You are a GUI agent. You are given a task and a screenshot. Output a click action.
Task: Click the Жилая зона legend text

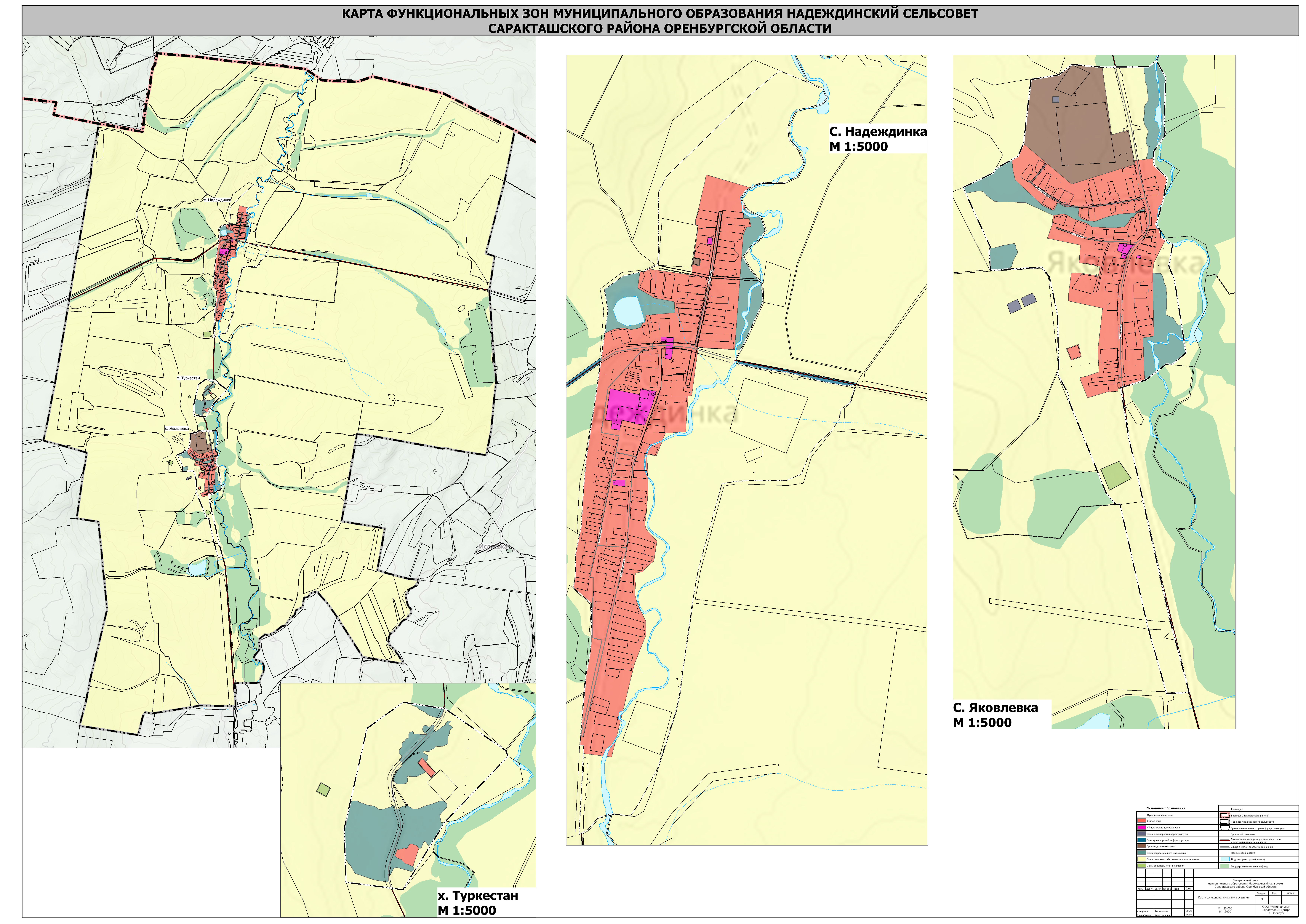coord(1154,821)
